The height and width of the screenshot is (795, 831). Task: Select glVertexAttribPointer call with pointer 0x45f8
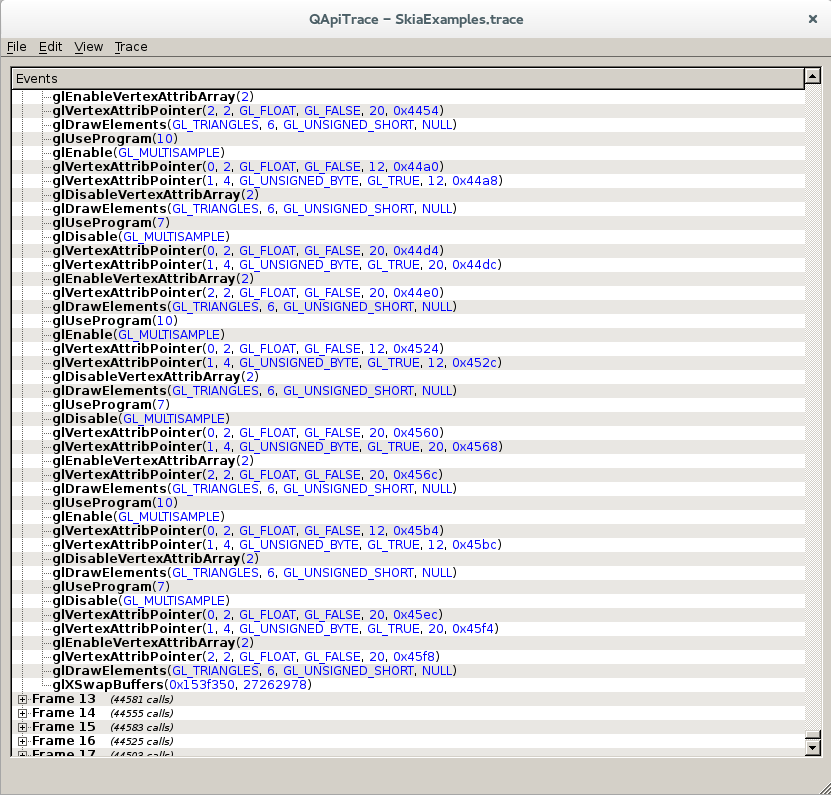[246, 657]
